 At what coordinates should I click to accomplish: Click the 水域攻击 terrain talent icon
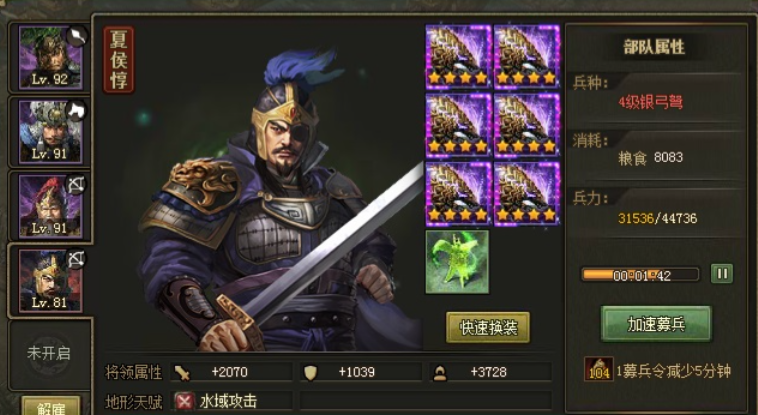[x=184, y=401]
